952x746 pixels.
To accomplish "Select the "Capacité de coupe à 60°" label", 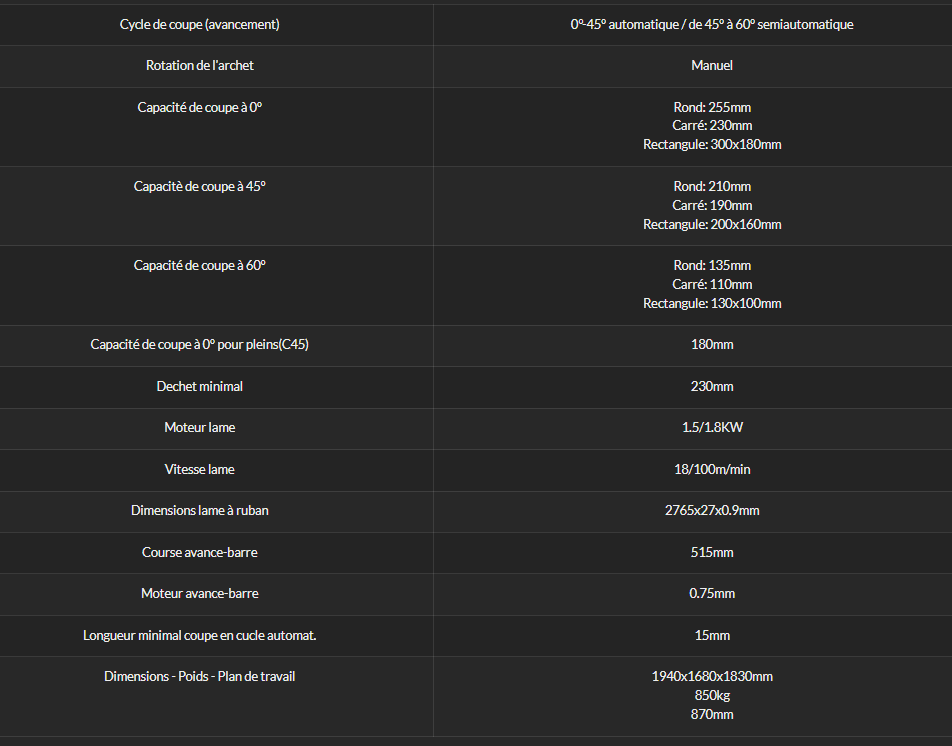I will [x=199, y=265].
